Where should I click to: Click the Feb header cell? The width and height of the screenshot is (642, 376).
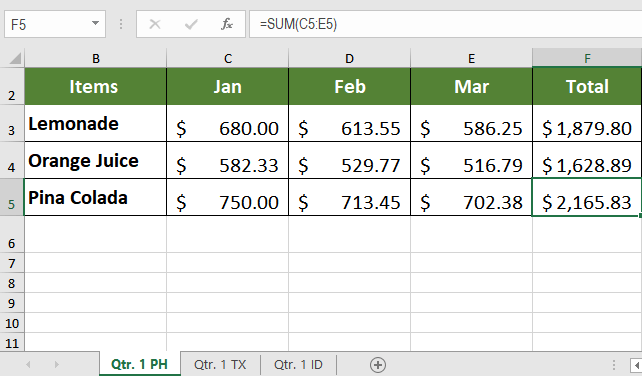pyautogui.click(x=349, y=86)
